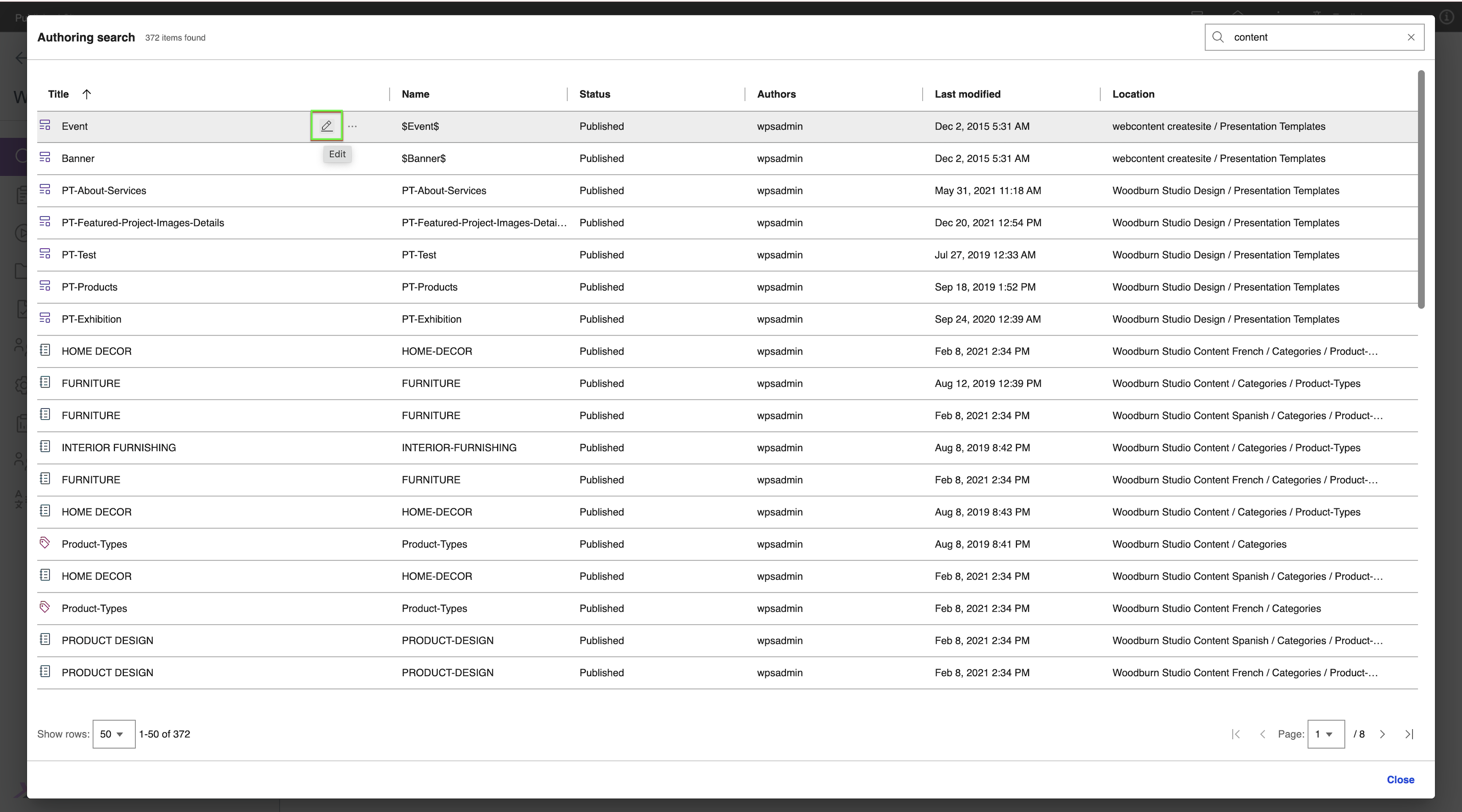Sort by the Last modified column header

pyautogui.click(x=967, y=94)
